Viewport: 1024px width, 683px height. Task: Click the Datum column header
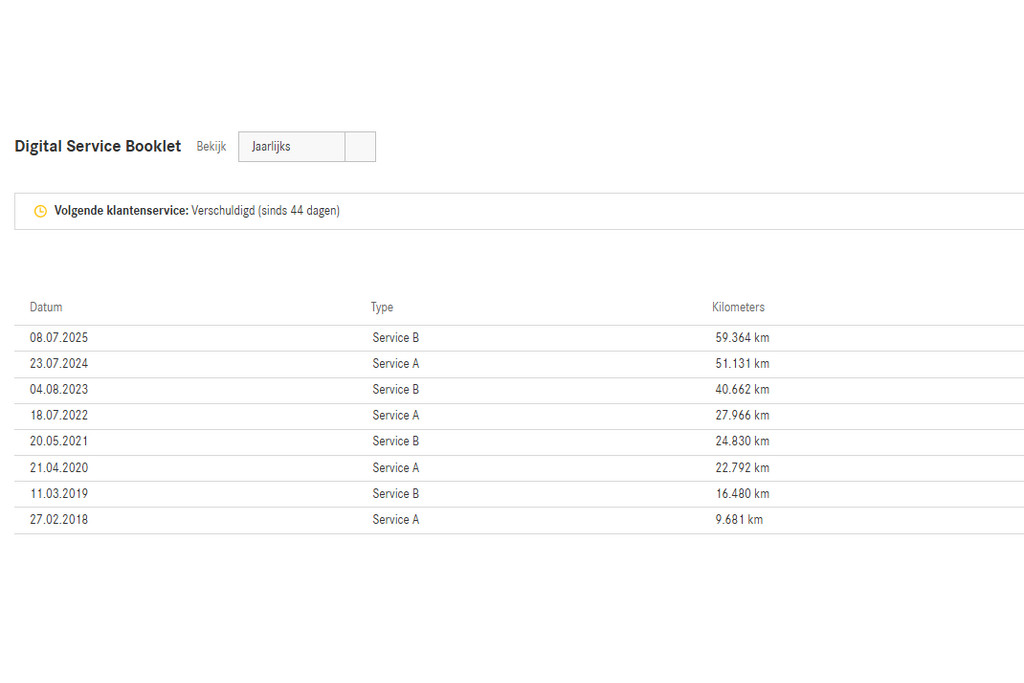tap(46, 307)
